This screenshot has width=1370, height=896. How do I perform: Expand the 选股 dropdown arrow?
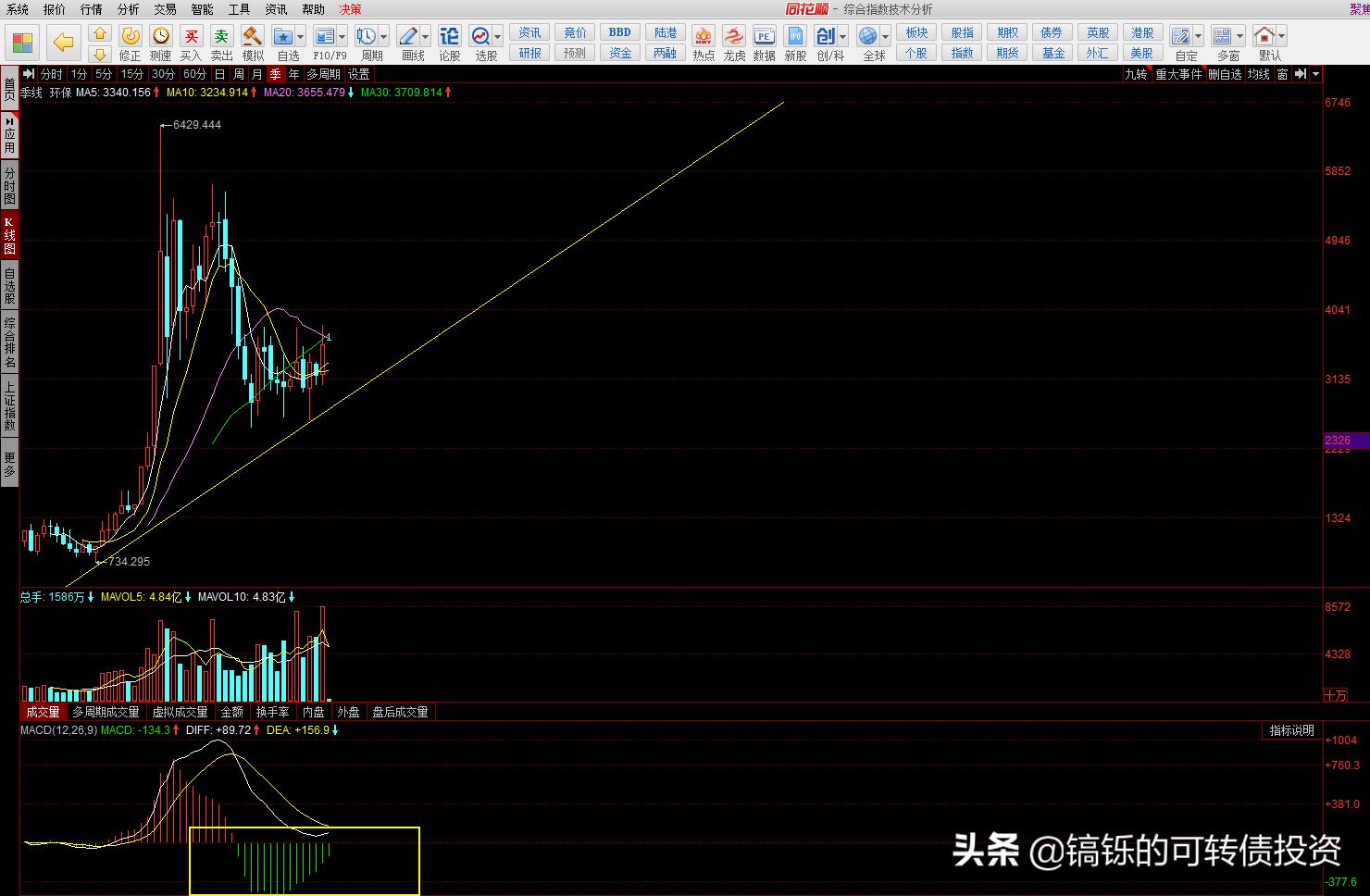click(x=498, y=37)
